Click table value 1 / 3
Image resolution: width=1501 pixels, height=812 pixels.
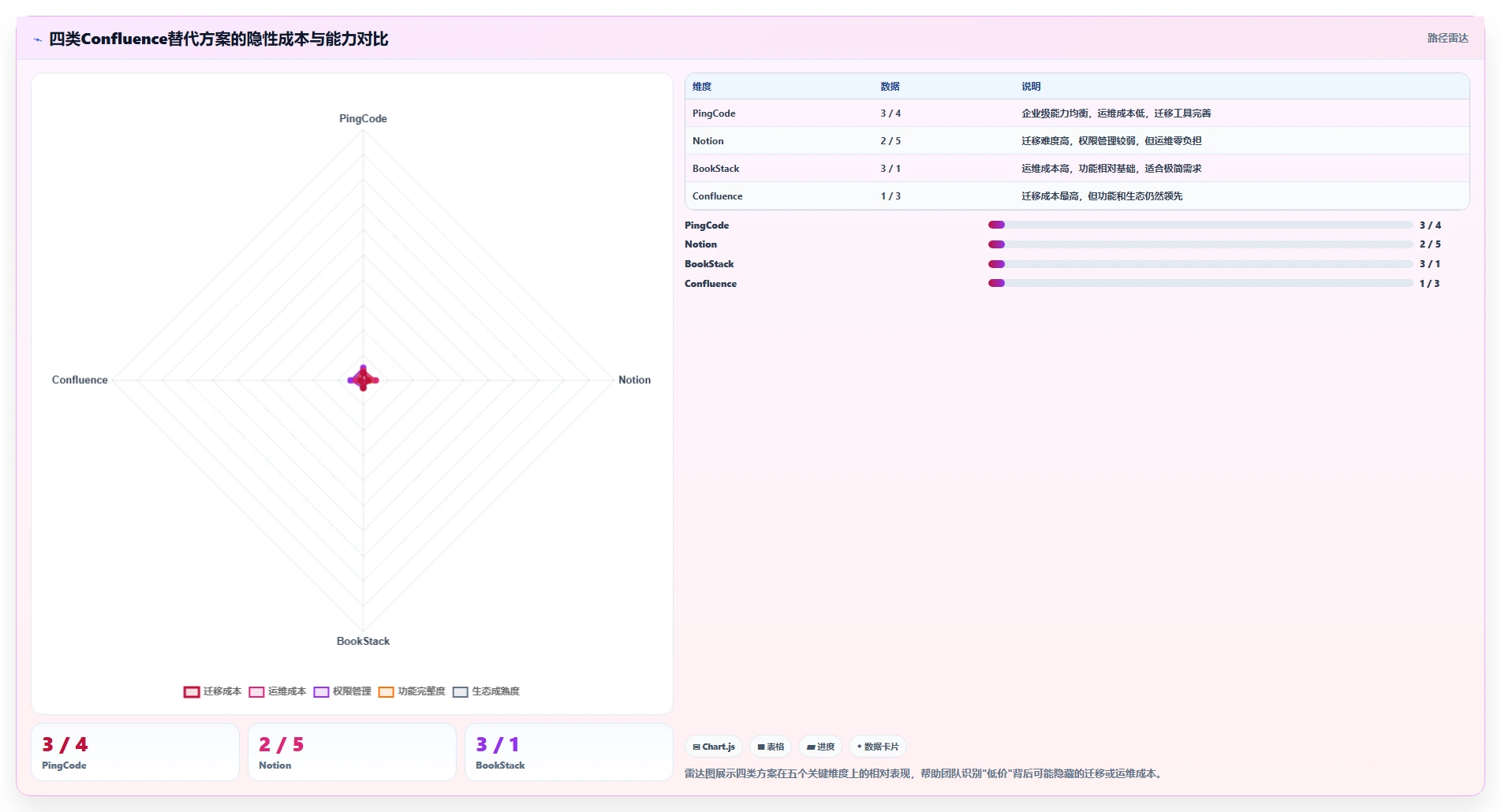pyautogui.click(x=891, y=196)
